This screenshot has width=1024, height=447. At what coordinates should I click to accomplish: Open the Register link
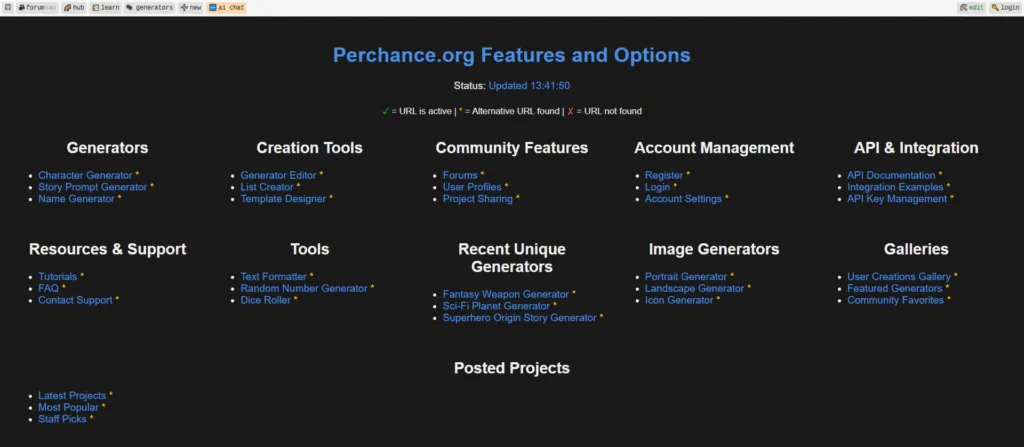click(x=664, y=175)
